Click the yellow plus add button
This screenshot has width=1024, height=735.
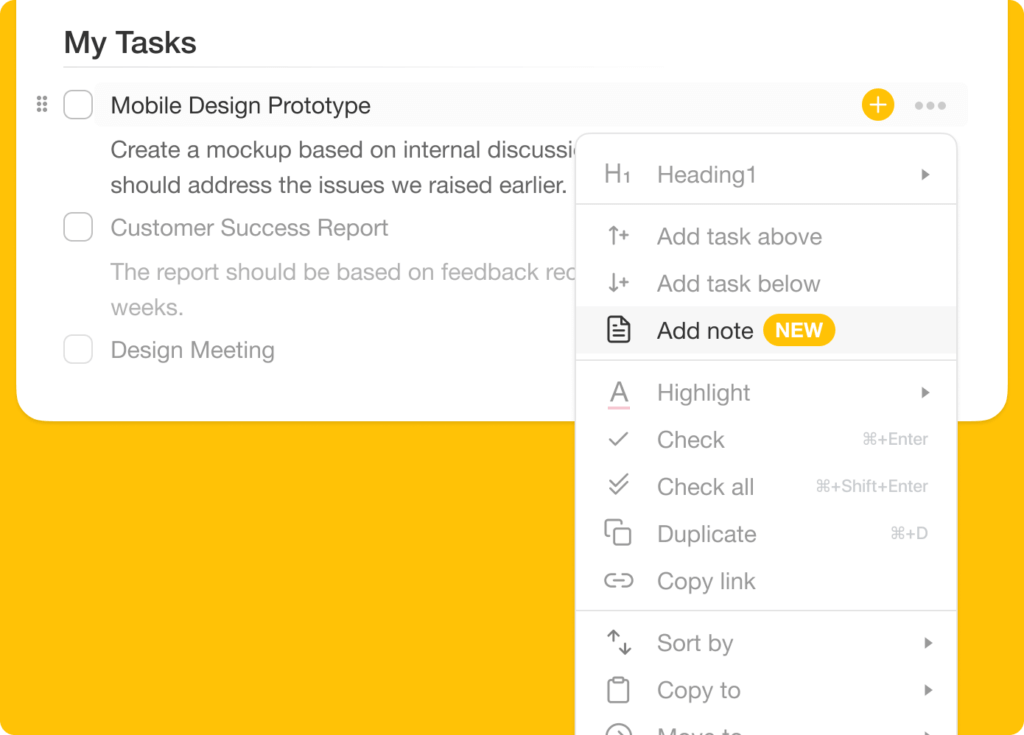tap(877, 105)
